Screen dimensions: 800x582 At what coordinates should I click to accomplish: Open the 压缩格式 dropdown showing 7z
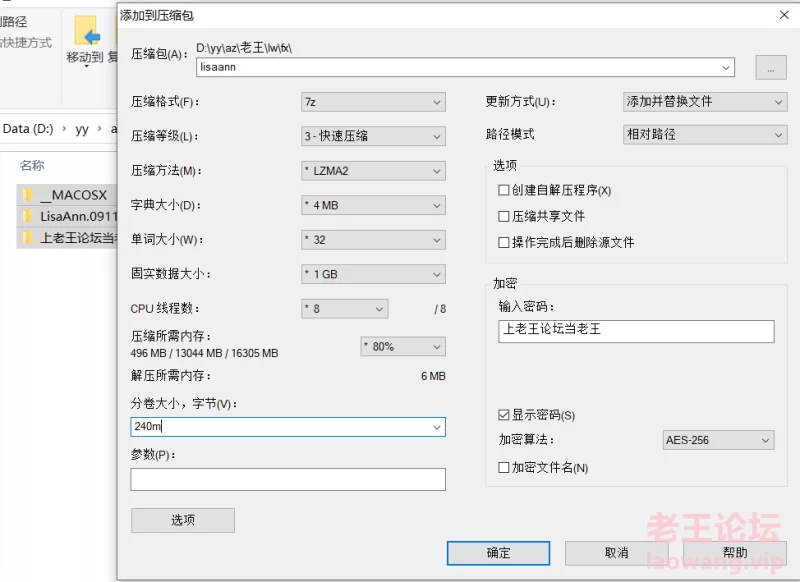click(373, 102)
